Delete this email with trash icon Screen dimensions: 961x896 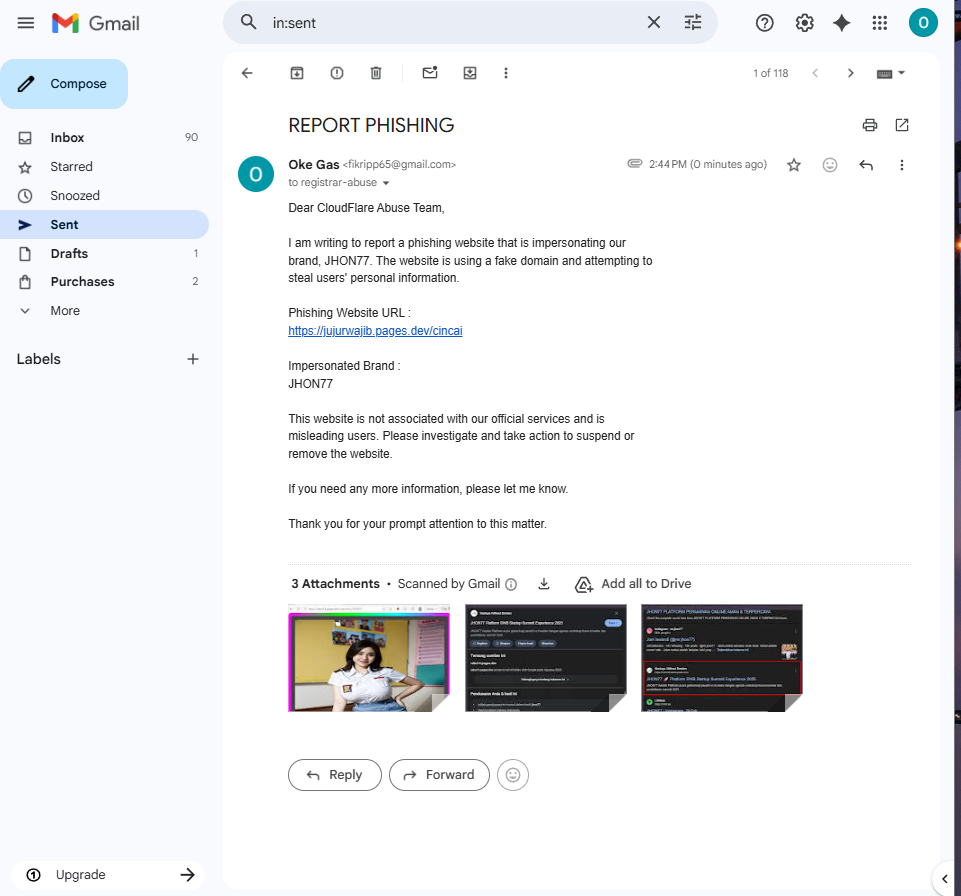coord(376,74)
